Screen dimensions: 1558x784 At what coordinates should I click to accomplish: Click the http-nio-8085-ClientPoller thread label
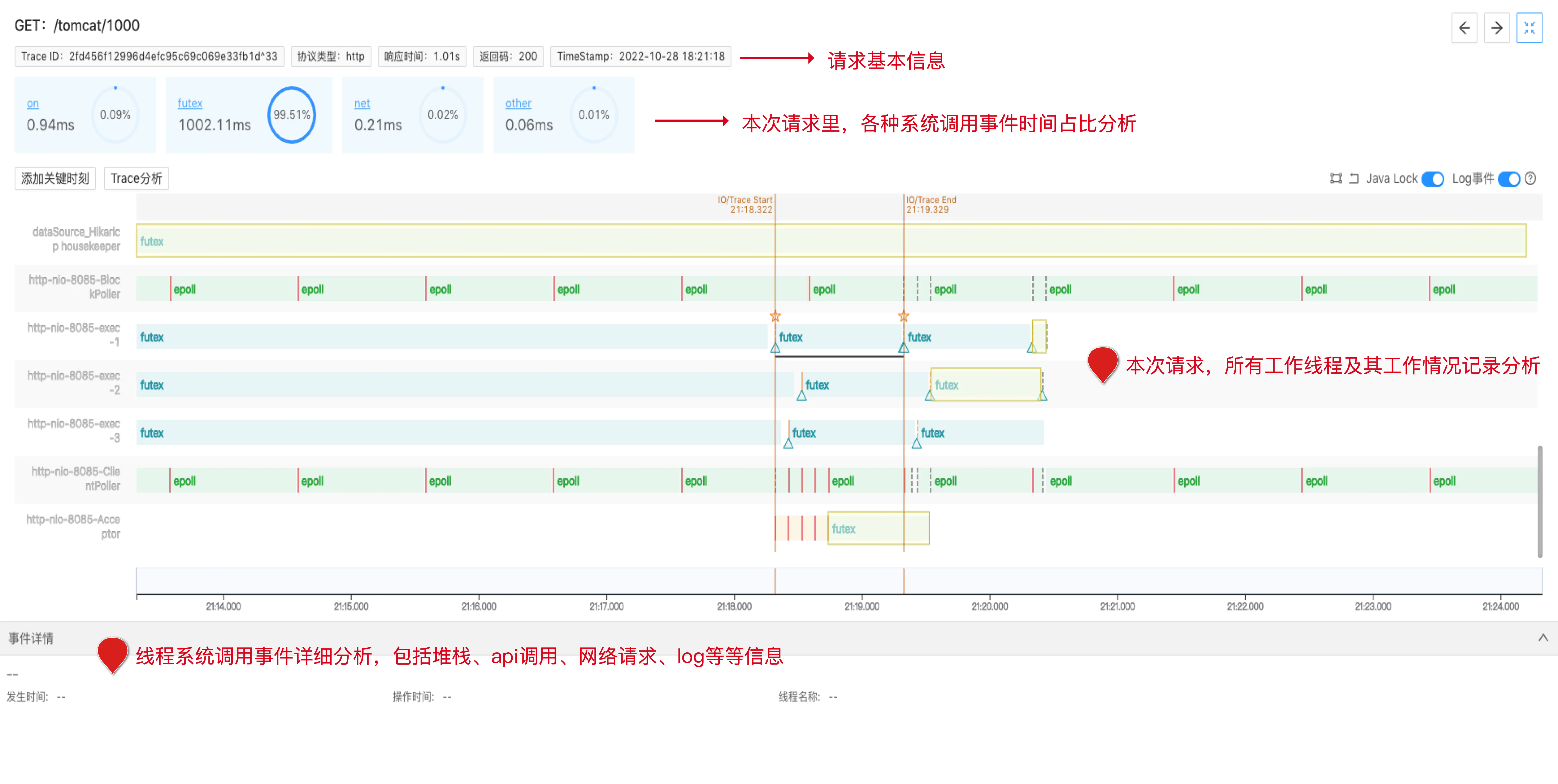[76, 479]
